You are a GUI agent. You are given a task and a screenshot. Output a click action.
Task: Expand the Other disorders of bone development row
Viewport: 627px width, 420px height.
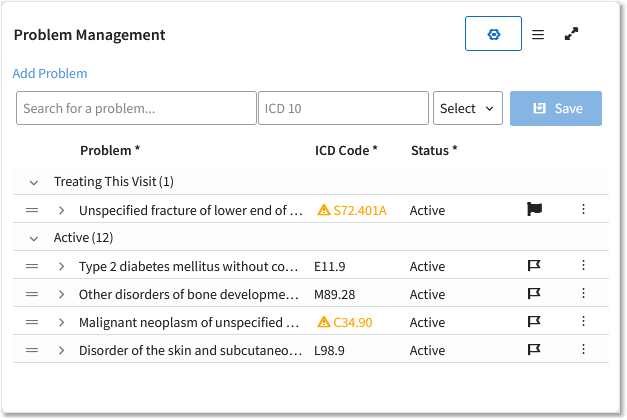pos(61,294)
